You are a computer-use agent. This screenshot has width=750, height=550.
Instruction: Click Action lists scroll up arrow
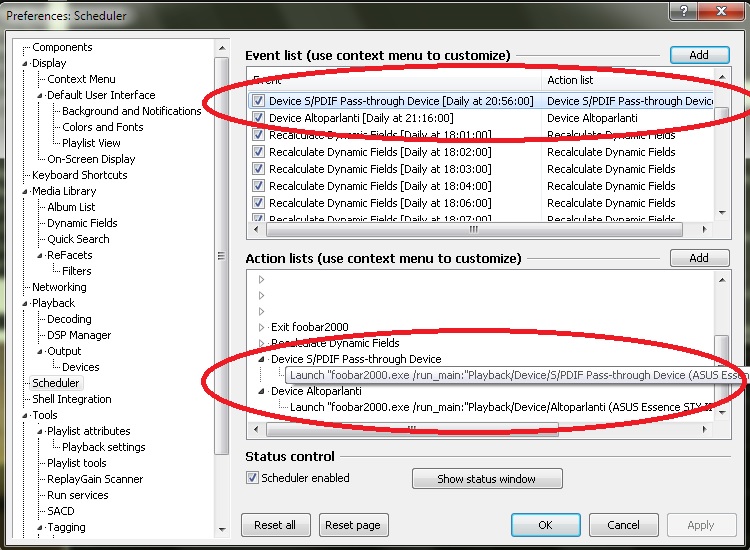click(x=722, y=280)
